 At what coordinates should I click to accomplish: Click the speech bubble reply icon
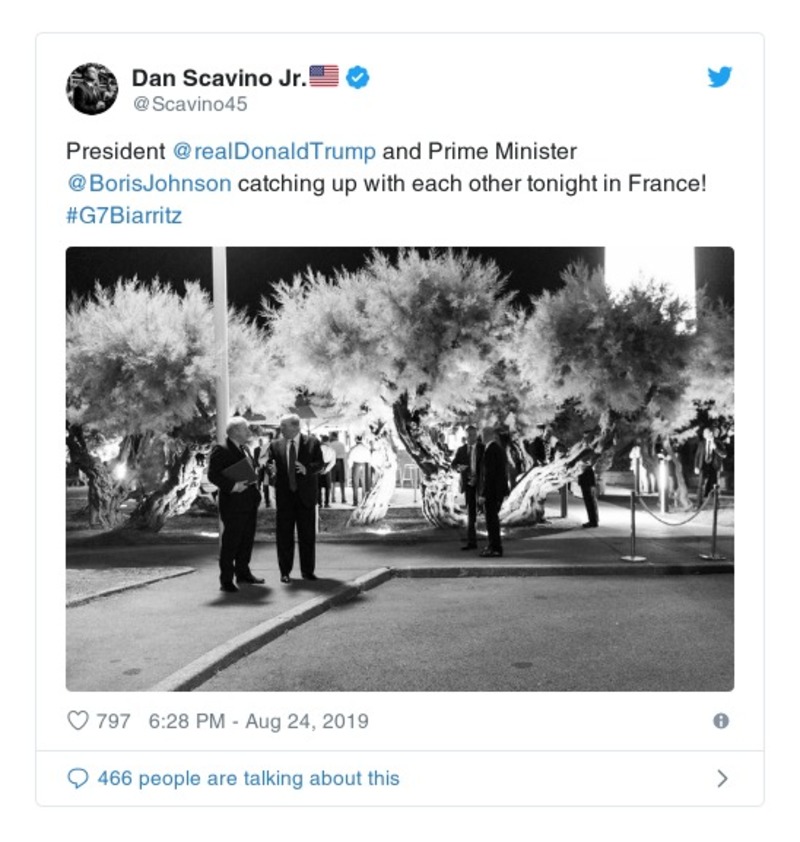click(x=78, y=778)
